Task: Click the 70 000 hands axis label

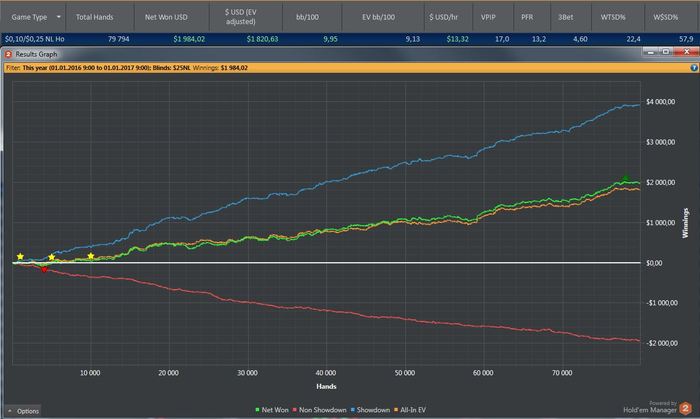Action: [x=562, y=373]
